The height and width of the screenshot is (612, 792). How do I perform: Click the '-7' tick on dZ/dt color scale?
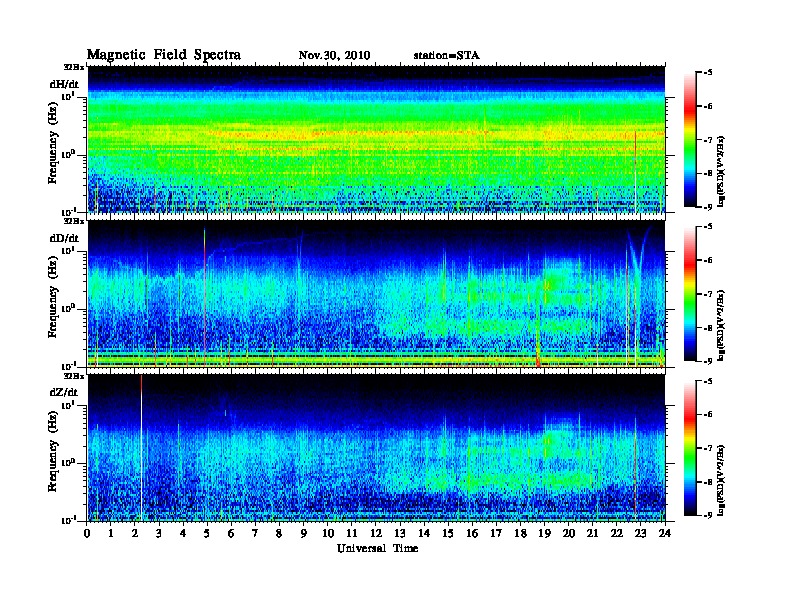708,448
